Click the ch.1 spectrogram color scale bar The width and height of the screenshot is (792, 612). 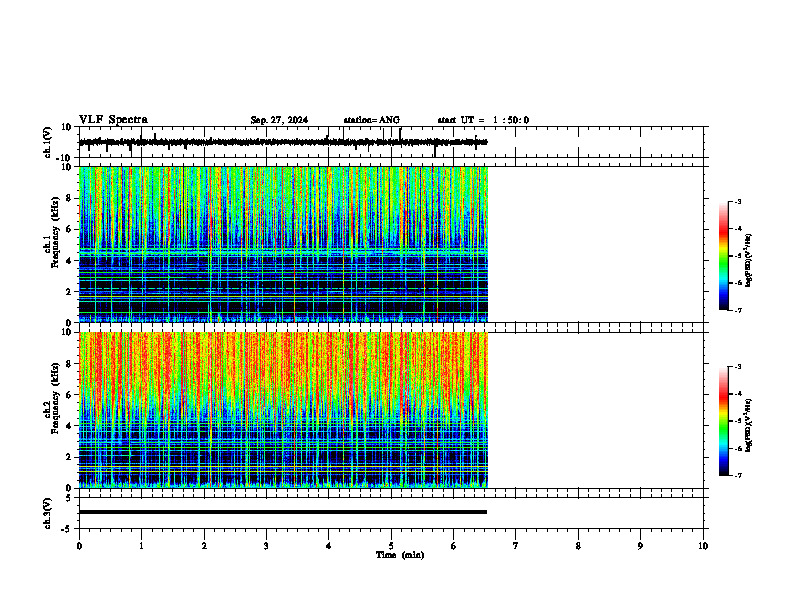(724, 256)
